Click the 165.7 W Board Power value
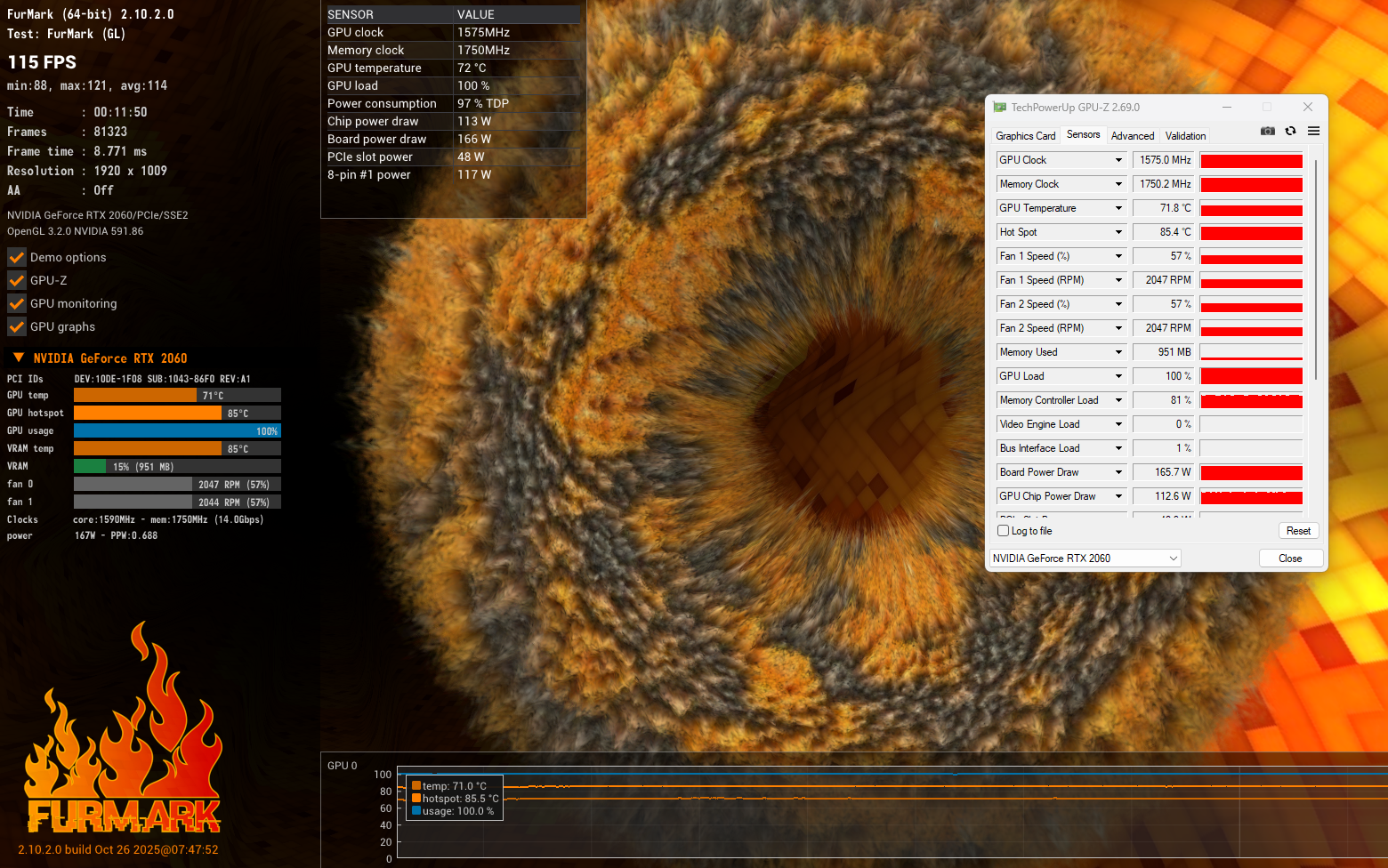Image resolution: width=1388 pixels, height=868 pixels. (x=1163, y=472)
